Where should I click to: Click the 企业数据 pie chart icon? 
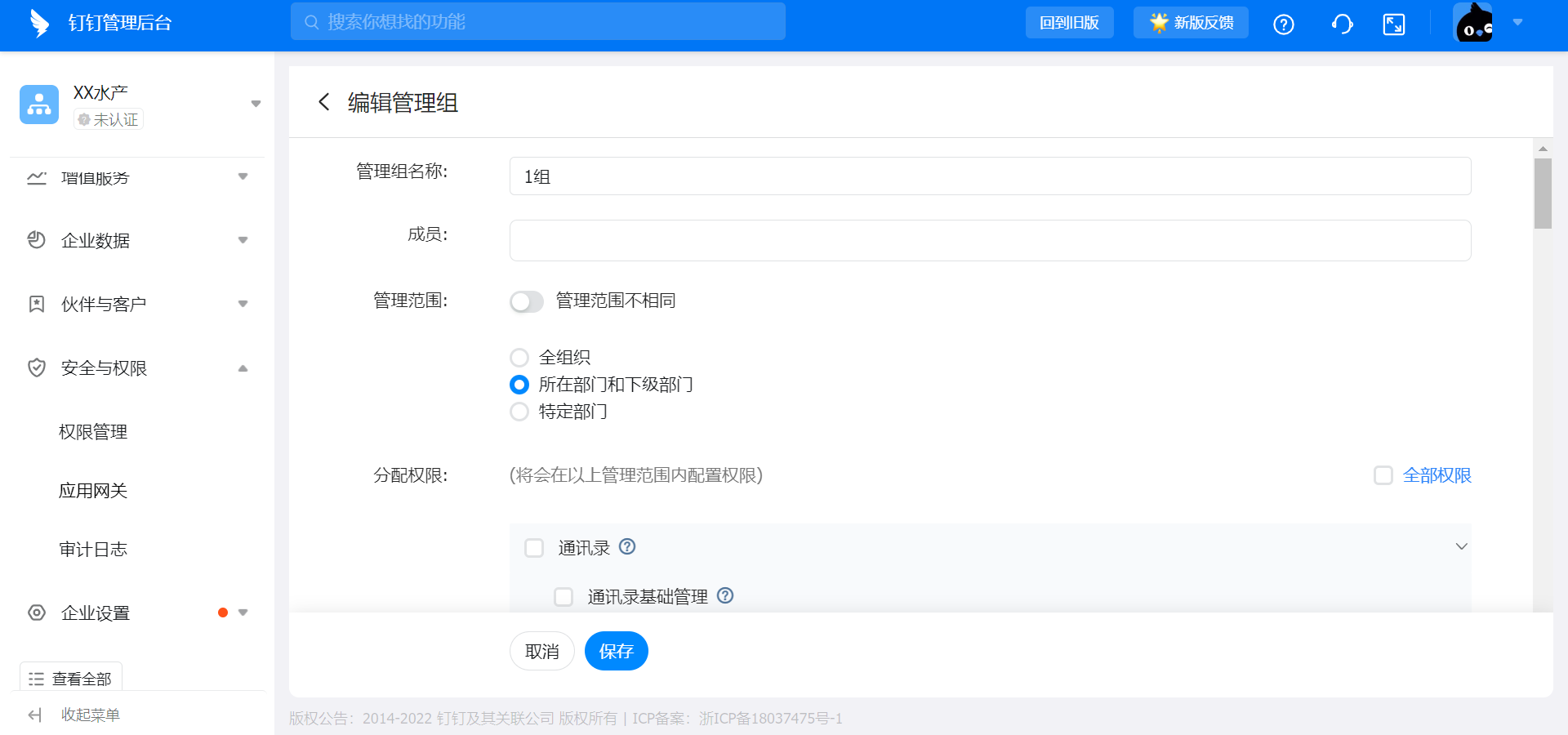click(36, 239)
